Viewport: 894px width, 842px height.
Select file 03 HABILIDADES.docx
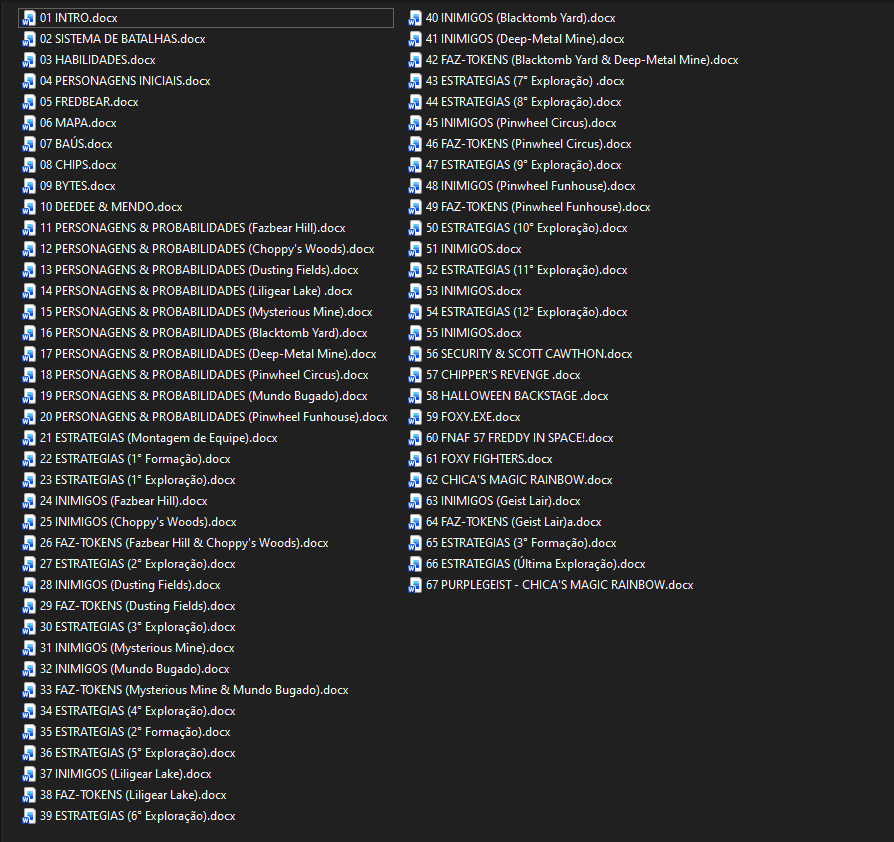[x=97, y=60]
